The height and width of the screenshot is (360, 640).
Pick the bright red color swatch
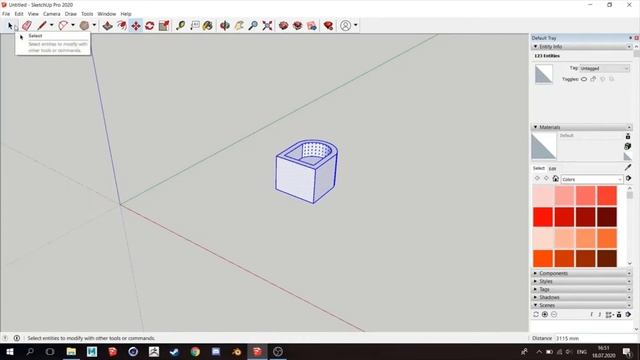(x=543, y=217)
